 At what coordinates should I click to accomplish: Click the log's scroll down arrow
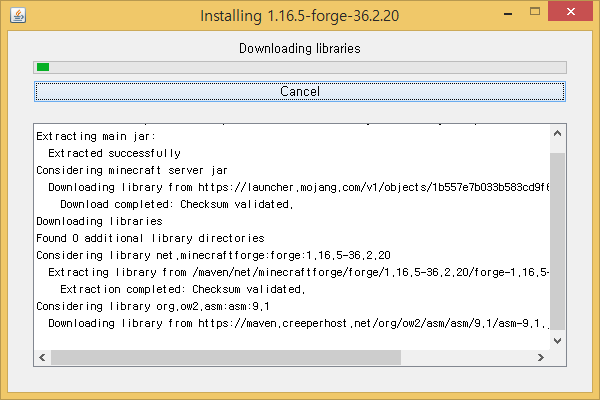click(558, 341)
